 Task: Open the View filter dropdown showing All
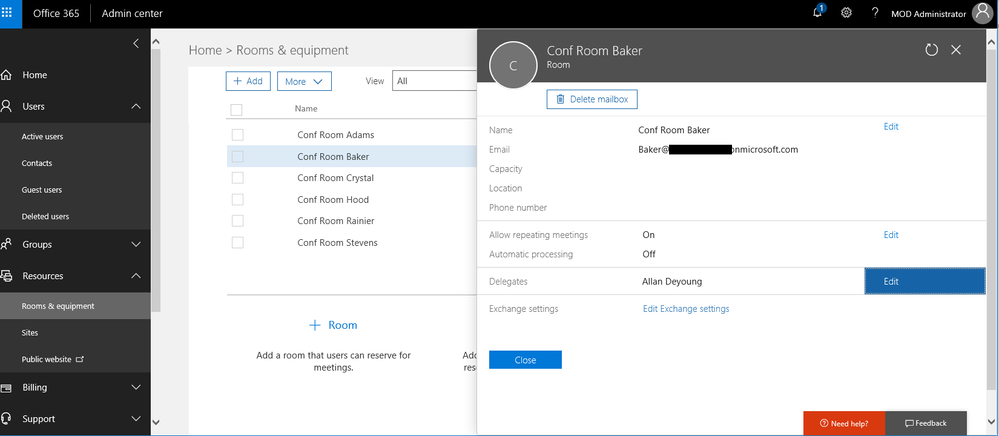(x=435, y=81)
